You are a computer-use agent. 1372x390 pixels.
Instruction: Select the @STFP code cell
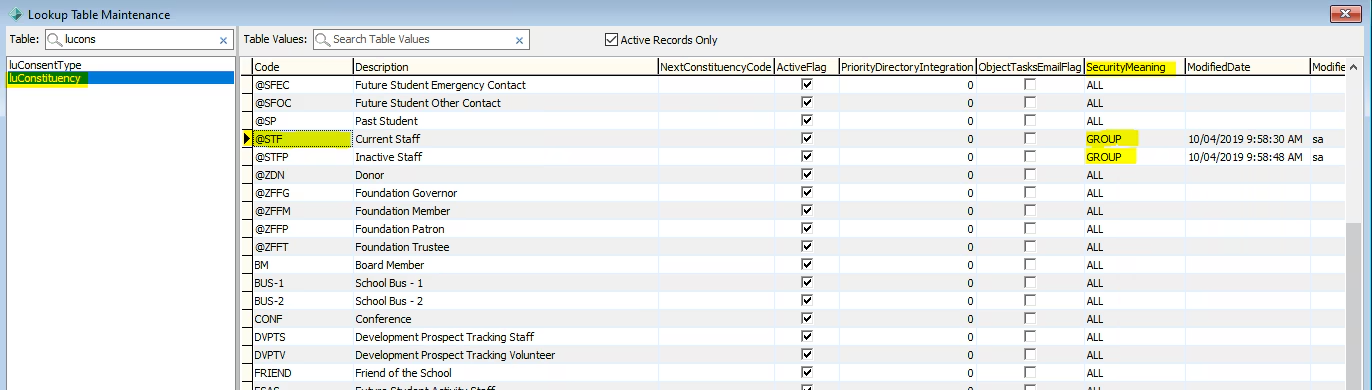[302, 157]
